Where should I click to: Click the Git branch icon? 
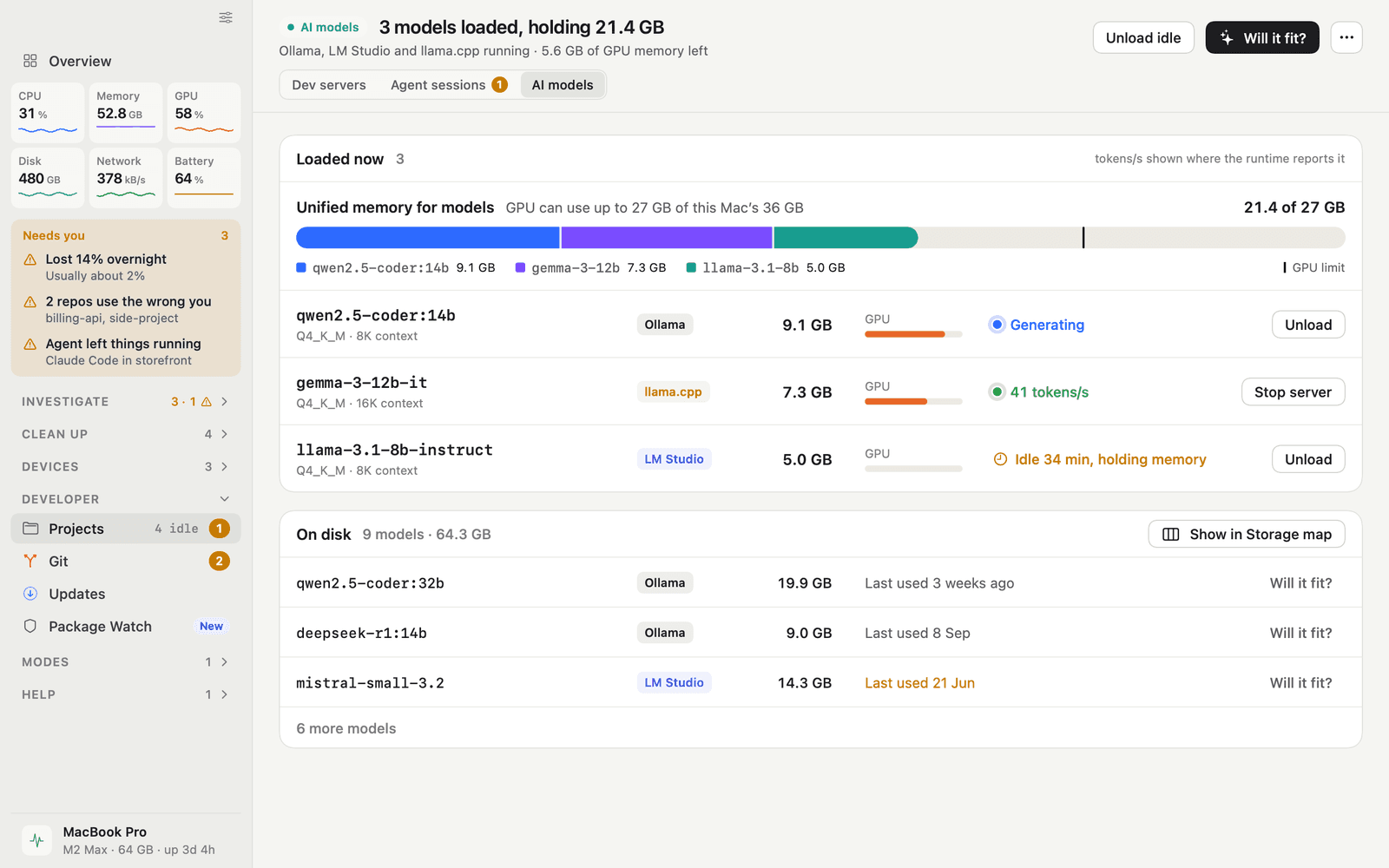pyautogui.click(x=30, y=561)
